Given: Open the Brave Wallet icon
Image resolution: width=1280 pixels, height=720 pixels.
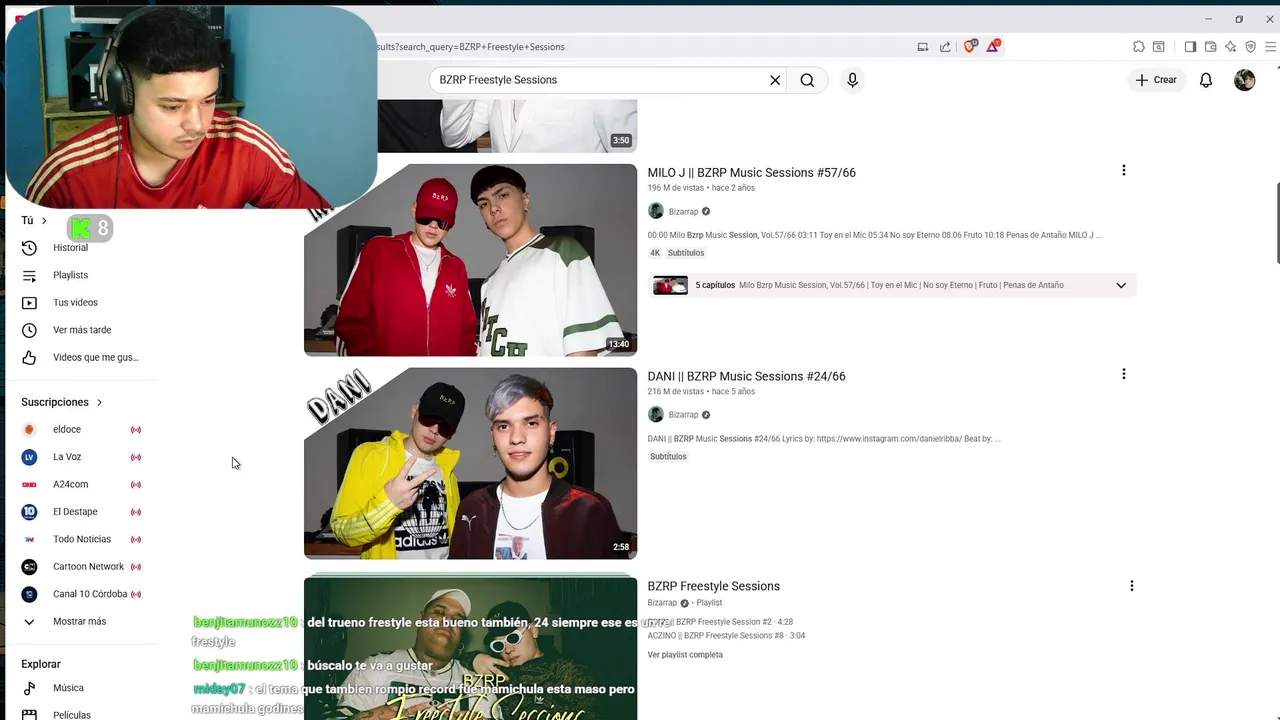Looking at the screenshot, I should [1210, 46].
